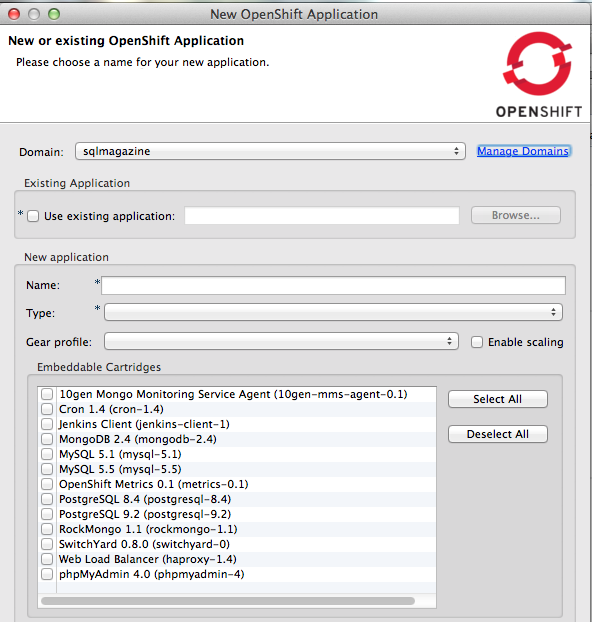This screenshot has height=622, width=592.
Task: Click the existing application text field
Action: 322,215
